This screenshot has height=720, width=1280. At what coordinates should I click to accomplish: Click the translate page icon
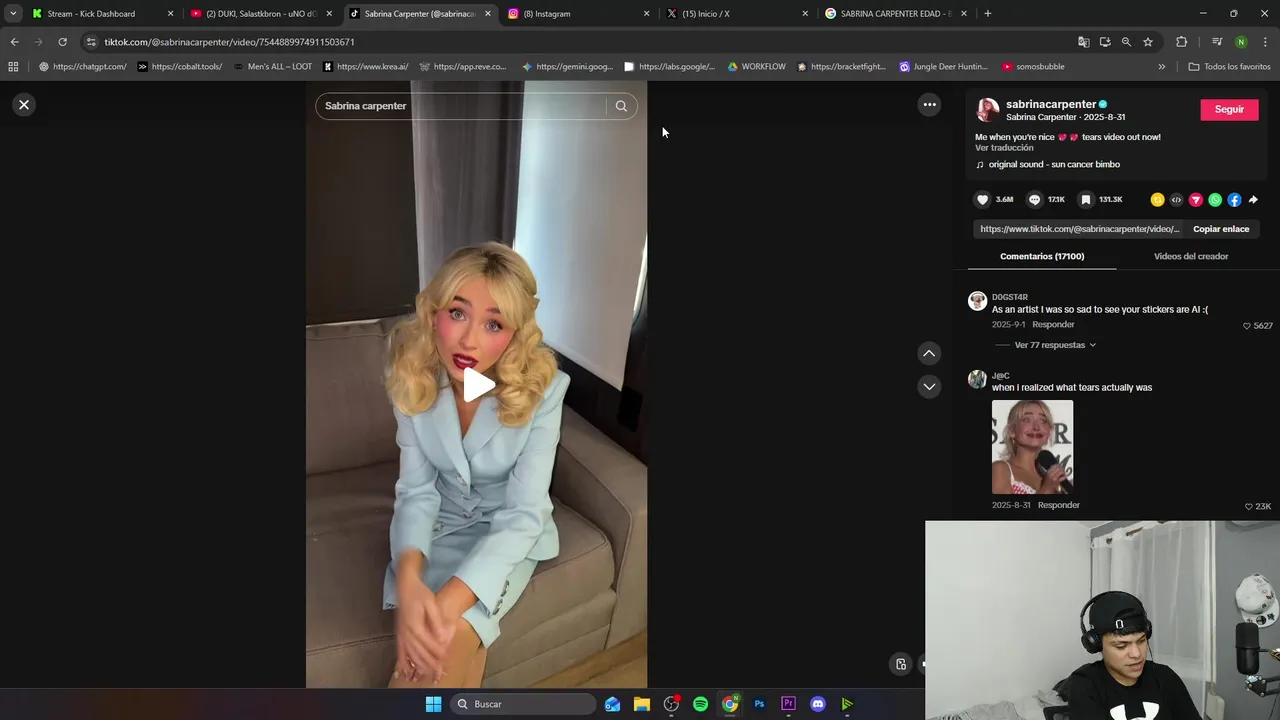click(1084, 42)
